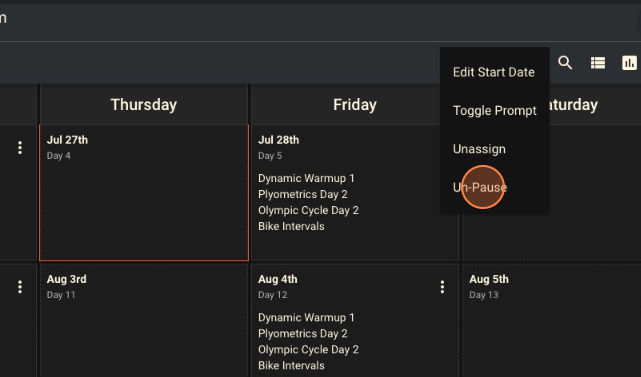Open the search magnifier icon
641x377 pixels.
[565, 63]
